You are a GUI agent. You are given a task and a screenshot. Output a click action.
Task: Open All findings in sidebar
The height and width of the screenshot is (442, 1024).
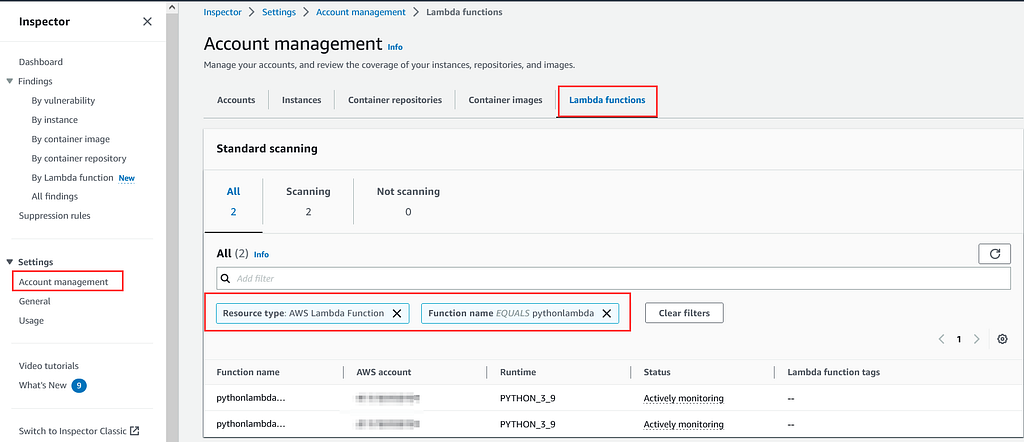click(x=54, y=197)
